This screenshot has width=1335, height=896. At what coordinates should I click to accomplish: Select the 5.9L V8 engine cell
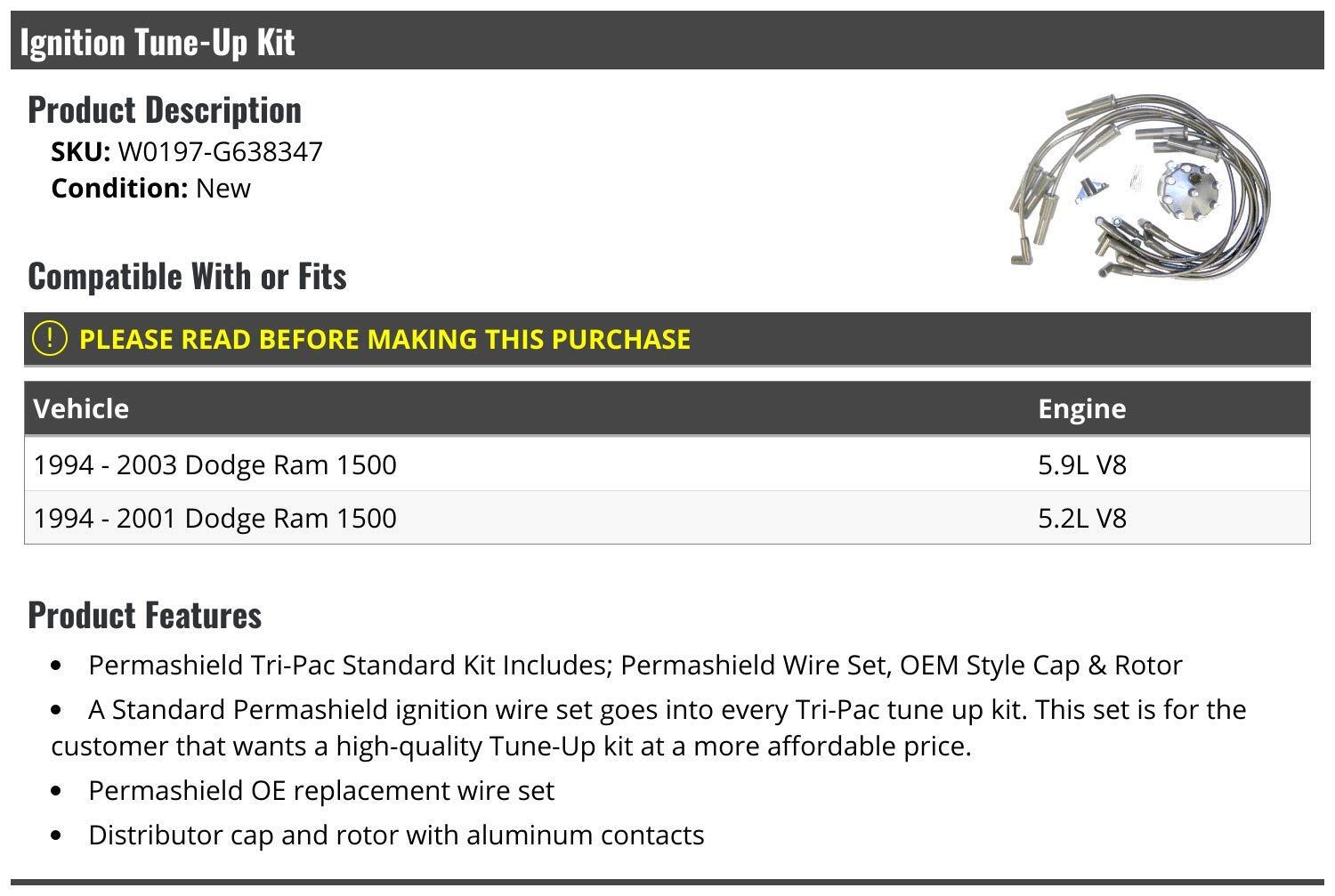1081,464
